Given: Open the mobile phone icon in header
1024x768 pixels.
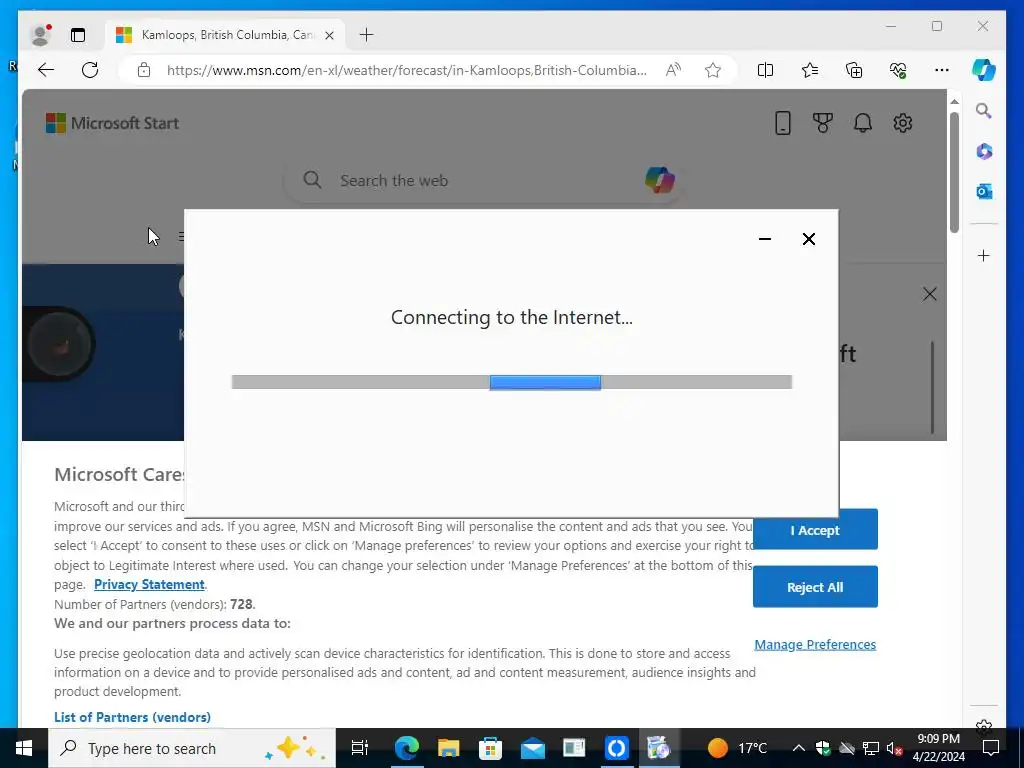Looking at the screenshot, I should [x=782, y=123].
